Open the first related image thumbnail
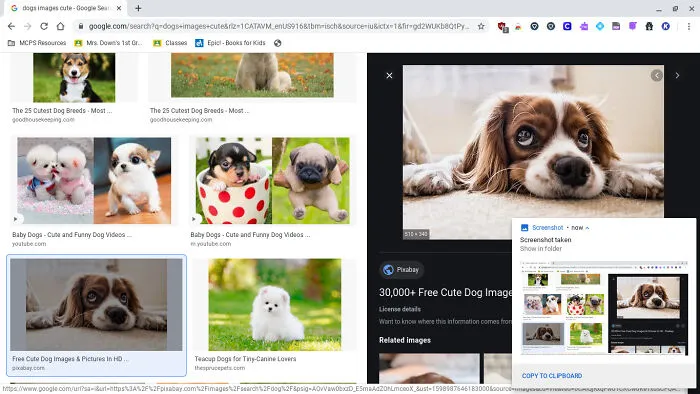 [x=429, y=369]
